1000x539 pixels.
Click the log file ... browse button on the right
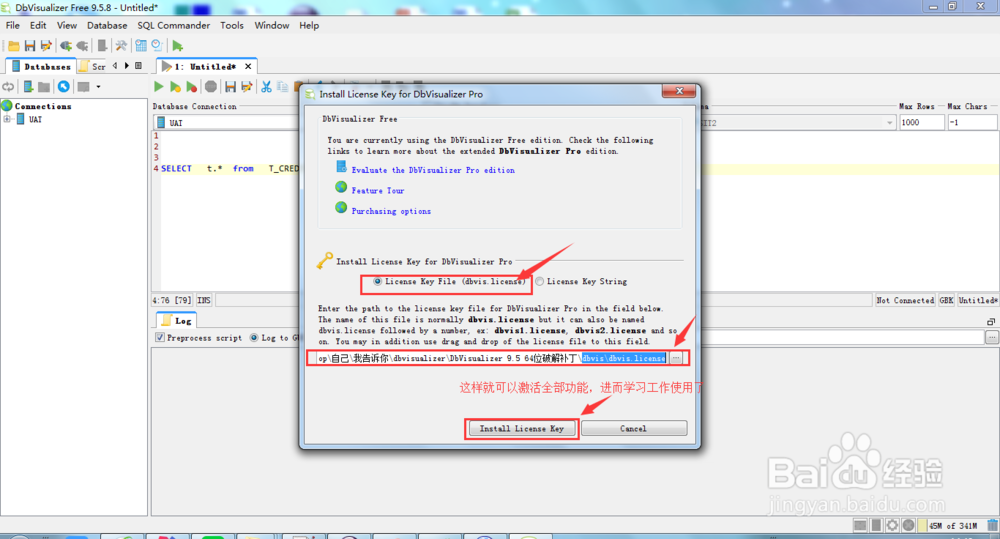(x=992, y=338)
